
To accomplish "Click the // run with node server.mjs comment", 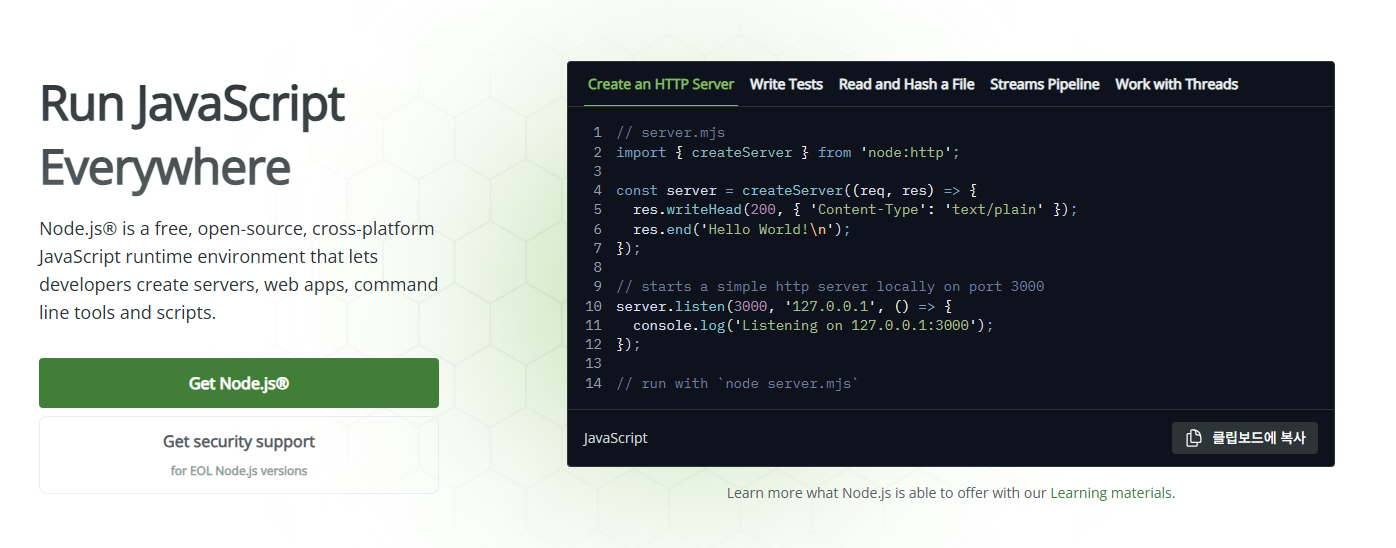I will coord(738,383).
